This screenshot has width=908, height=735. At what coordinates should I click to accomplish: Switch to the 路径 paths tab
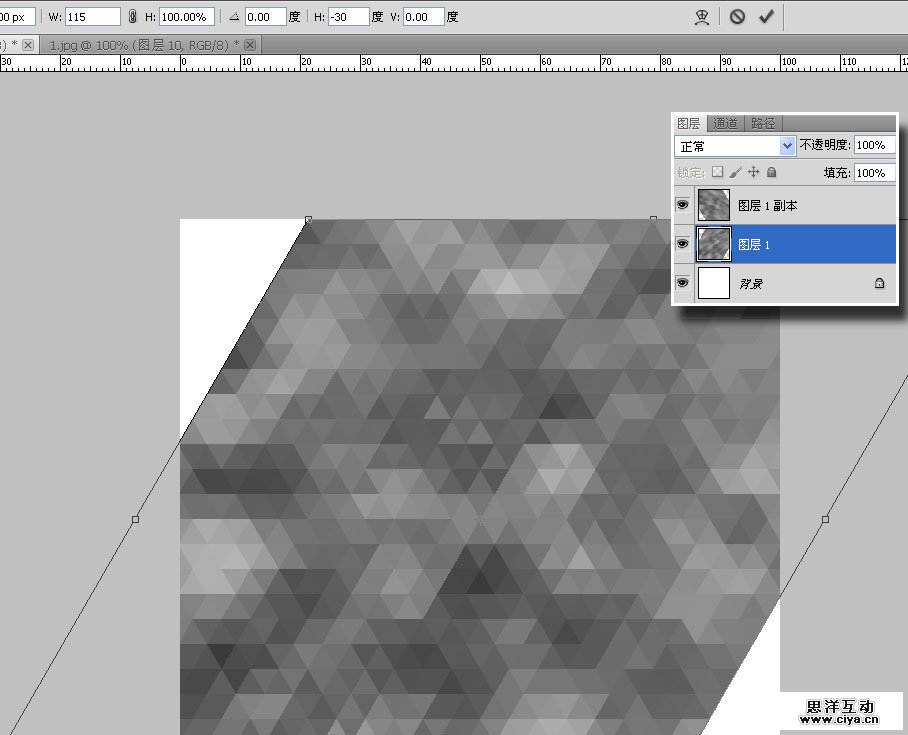pyautogui.click(x=763, y=124)
